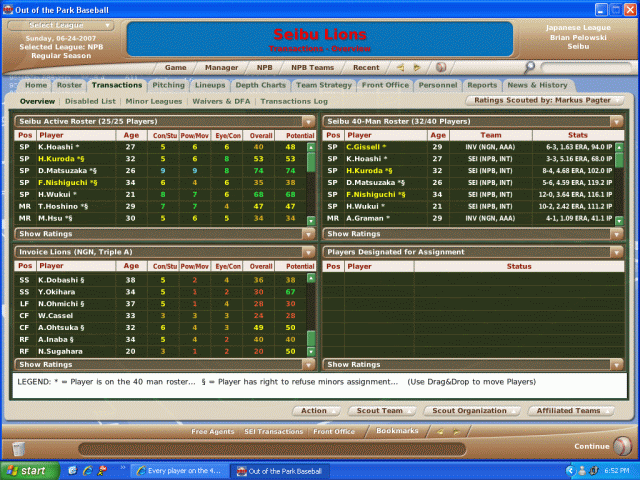The height and width of the screenshot is (480, 640).
Task: Switch to the Pitching tab
Action: [168, 85]
